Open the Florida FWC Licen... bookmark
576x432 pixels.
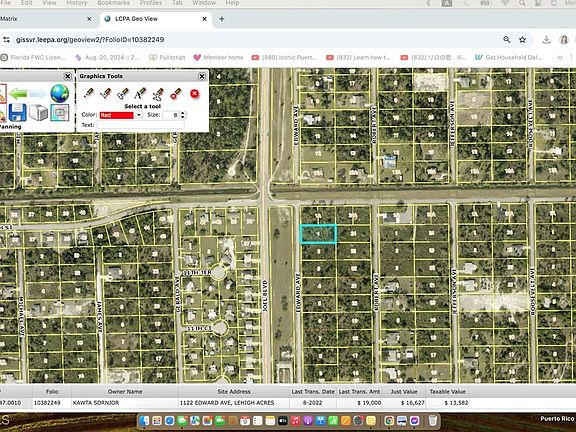[33, 57]
